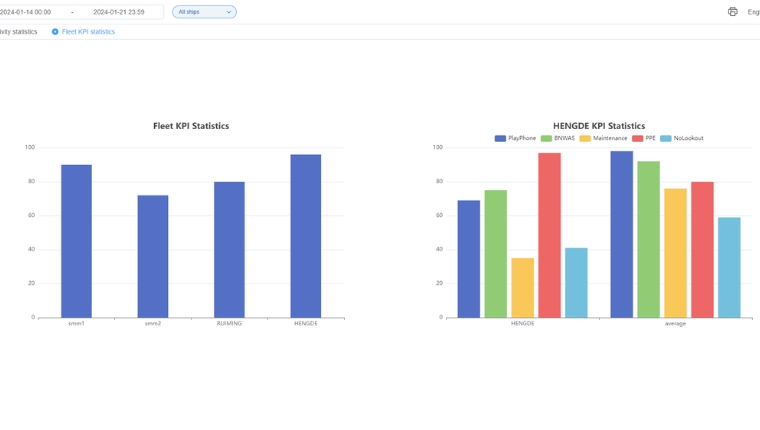Switch to the Activity statistics tab
The height and width of the screenshot is (430, 760).
click(x=18, y=32)
